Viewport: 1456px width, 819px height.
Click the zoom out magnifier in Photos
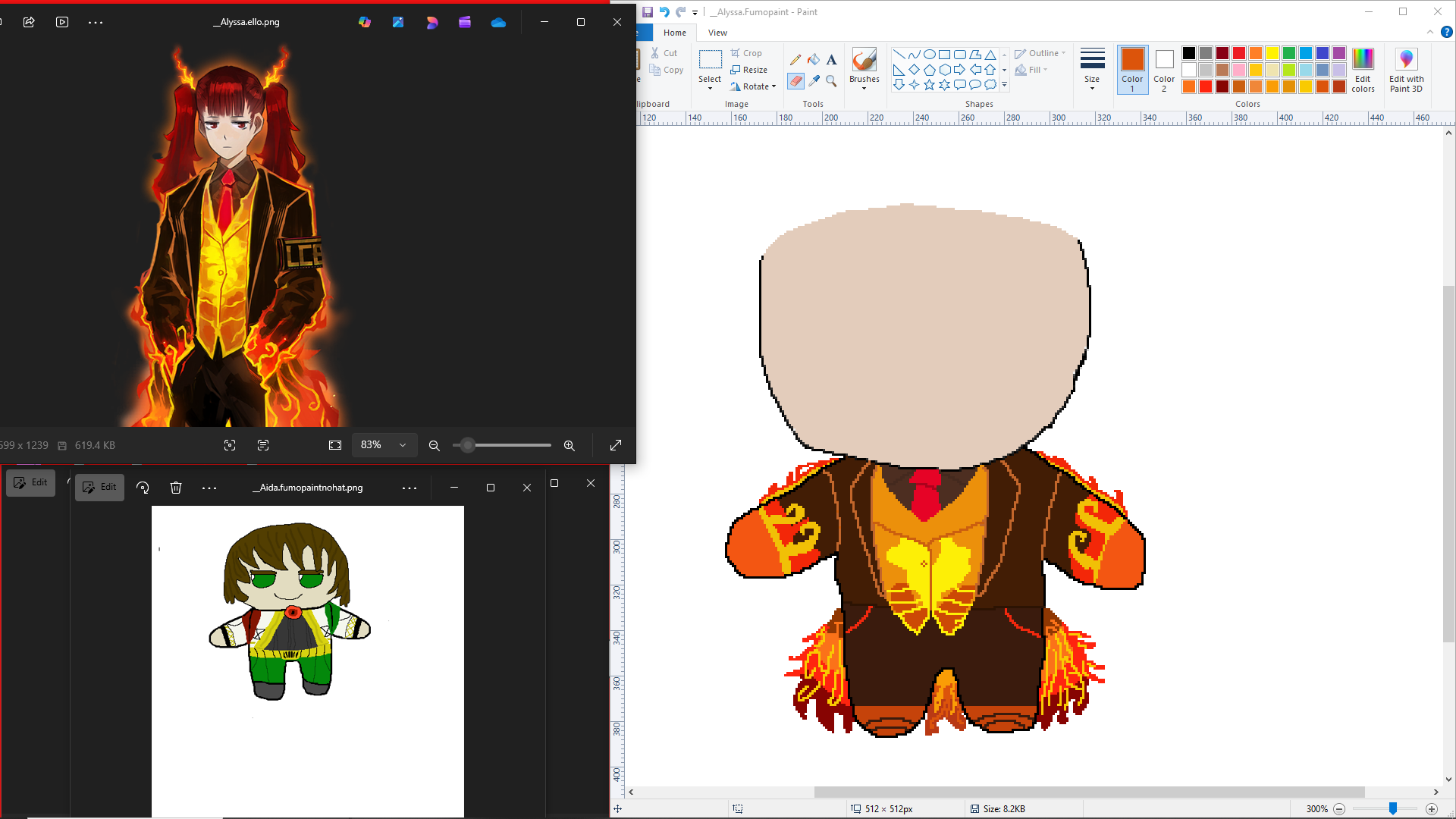(x=434, y=445)
